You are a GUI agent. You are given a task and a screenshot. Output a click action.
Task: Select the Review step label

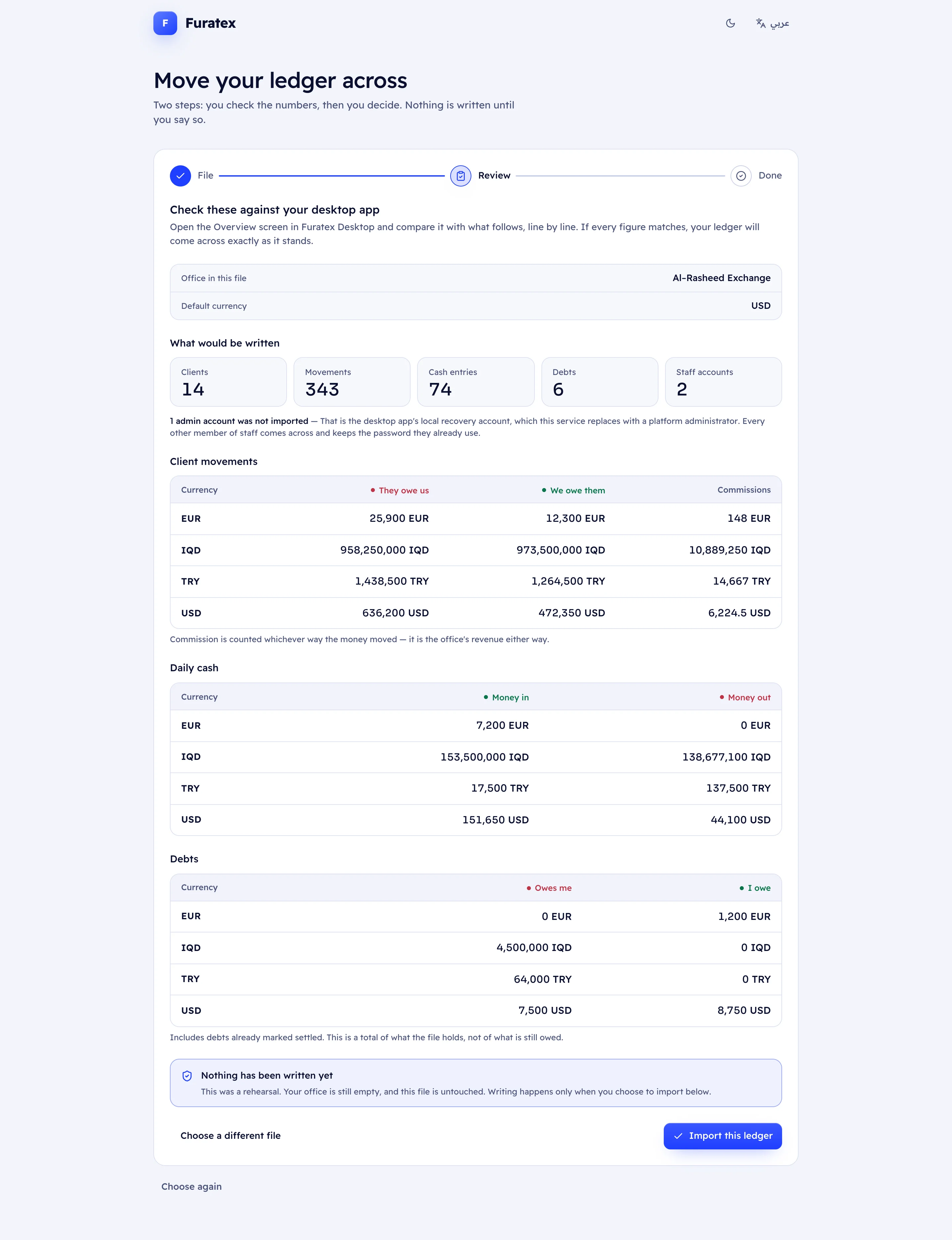point(494,176)
